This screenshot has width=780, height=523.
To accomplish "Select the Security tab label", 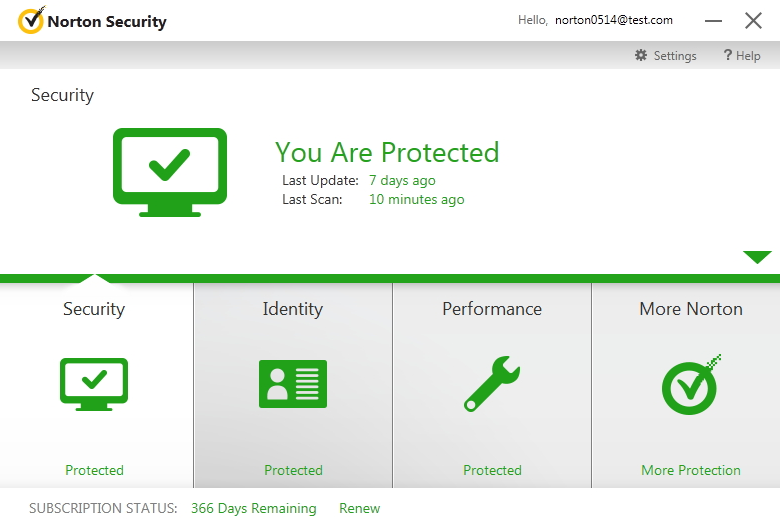I will tap(94, 309).
